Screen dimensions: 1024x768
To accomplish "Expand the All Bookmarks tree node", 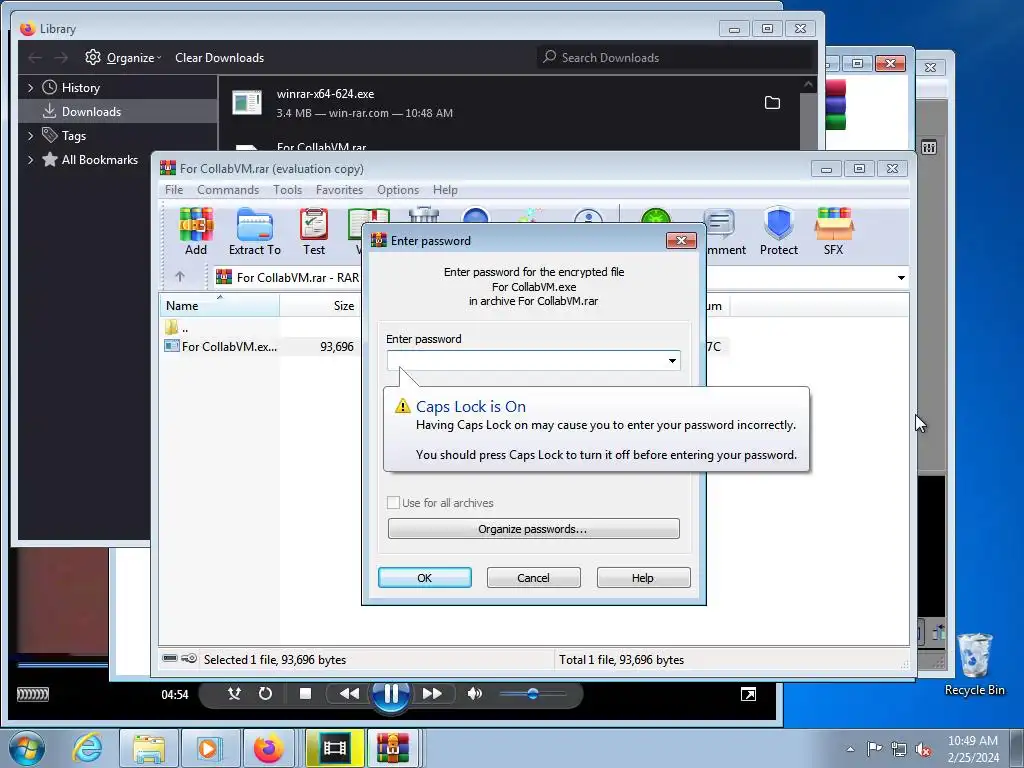I will (30, 160).
